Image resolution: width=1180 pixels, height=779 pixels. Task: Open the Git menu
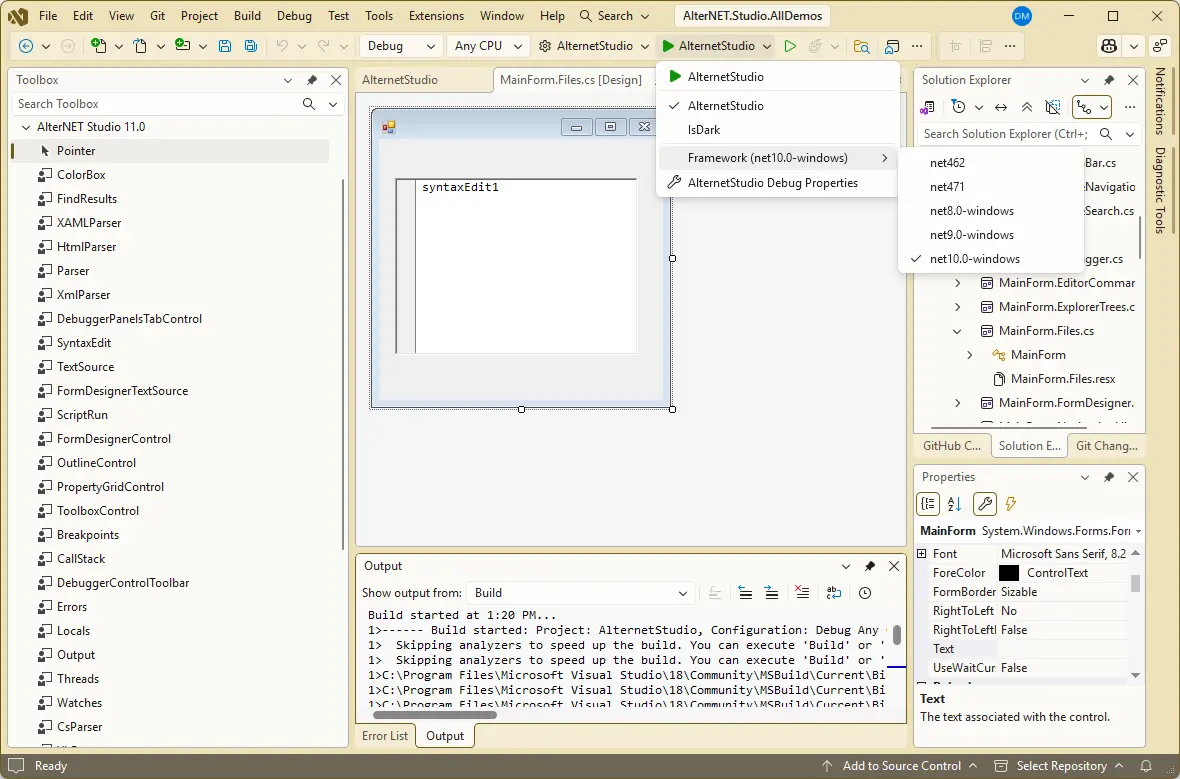157,16
